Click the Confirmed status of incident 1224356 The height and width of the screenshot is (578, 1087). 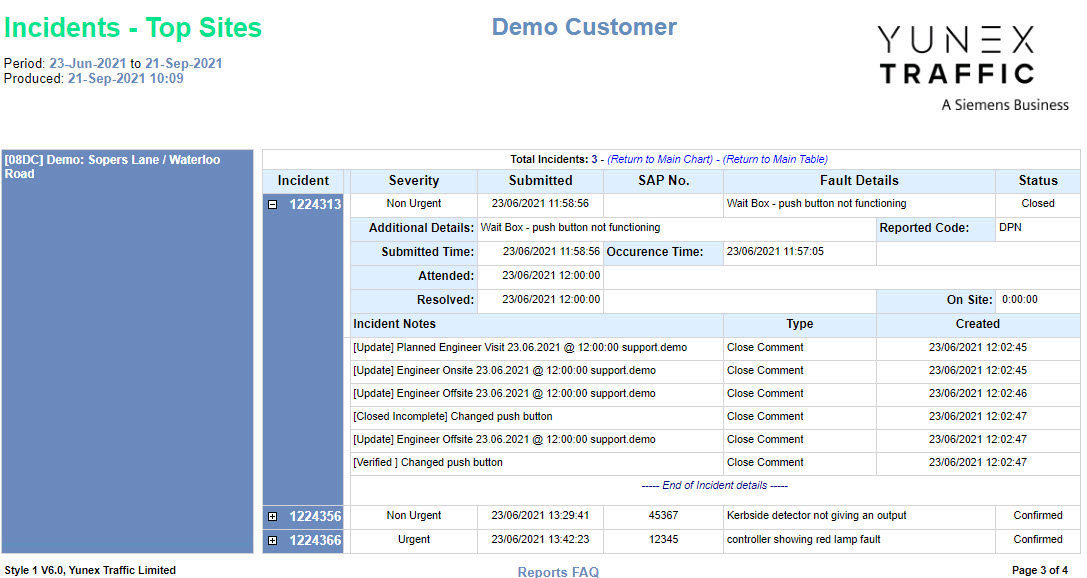[1038, 516]
